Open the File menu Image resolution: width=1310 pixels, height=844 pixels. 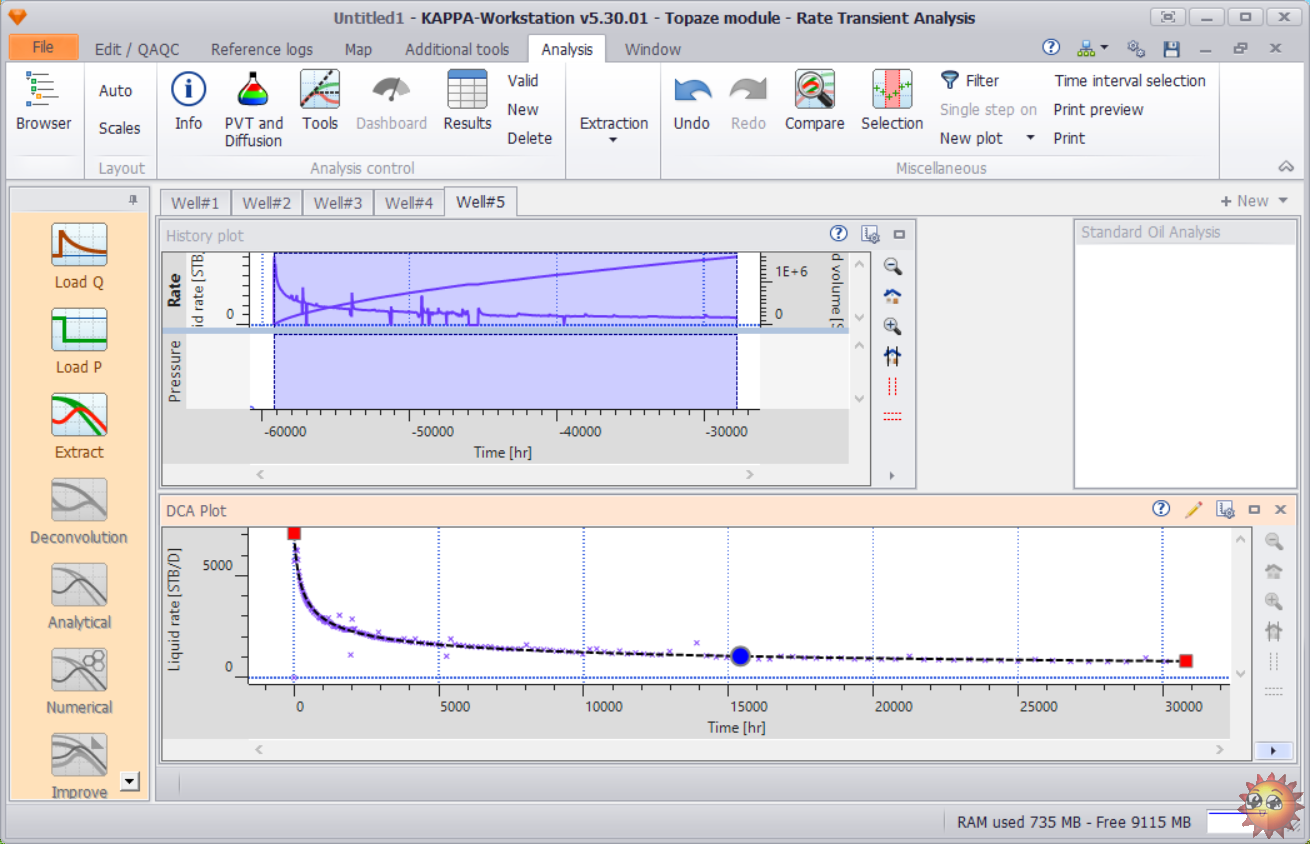(x=43, y=47)
